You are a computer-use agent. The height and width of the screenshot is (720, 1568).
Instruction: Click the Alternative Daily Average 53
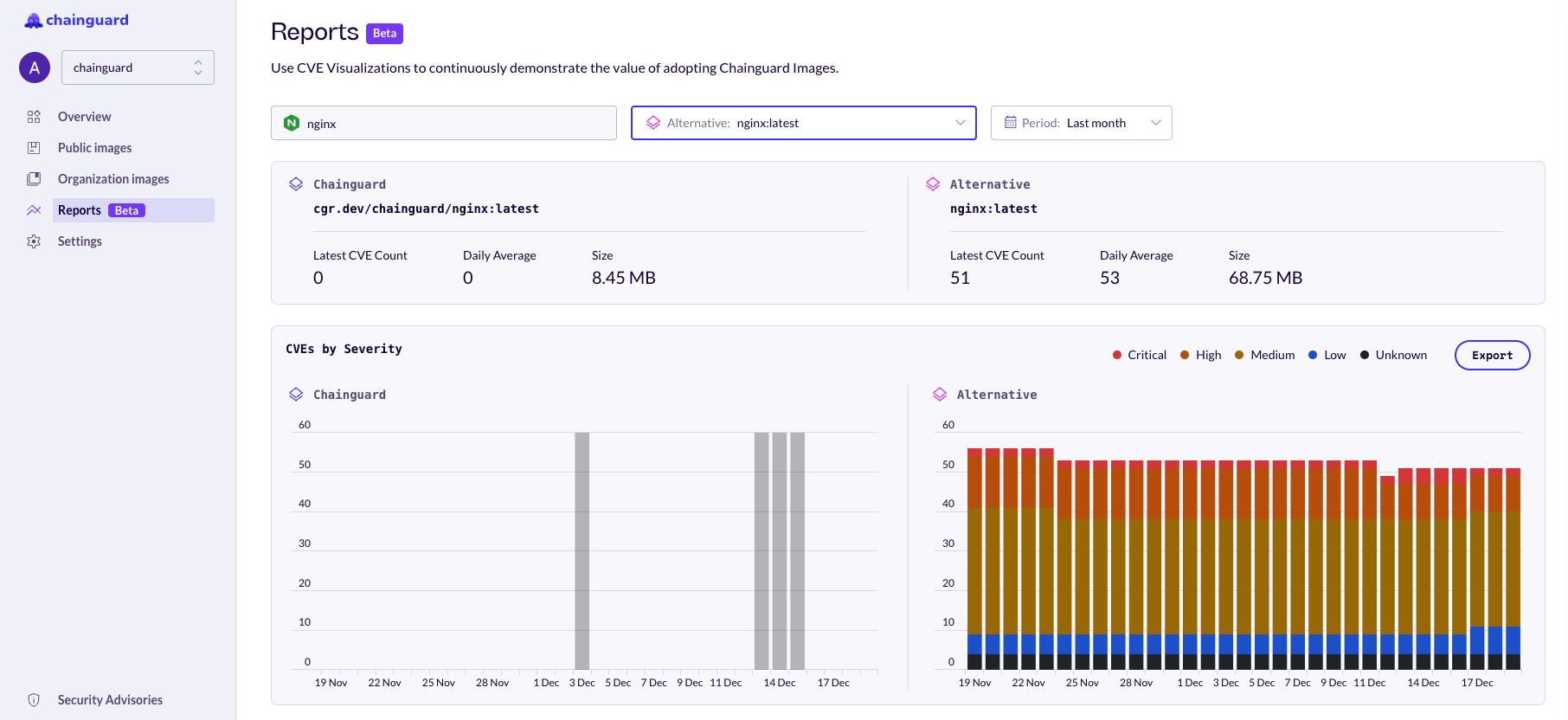tap(1109, 278)
